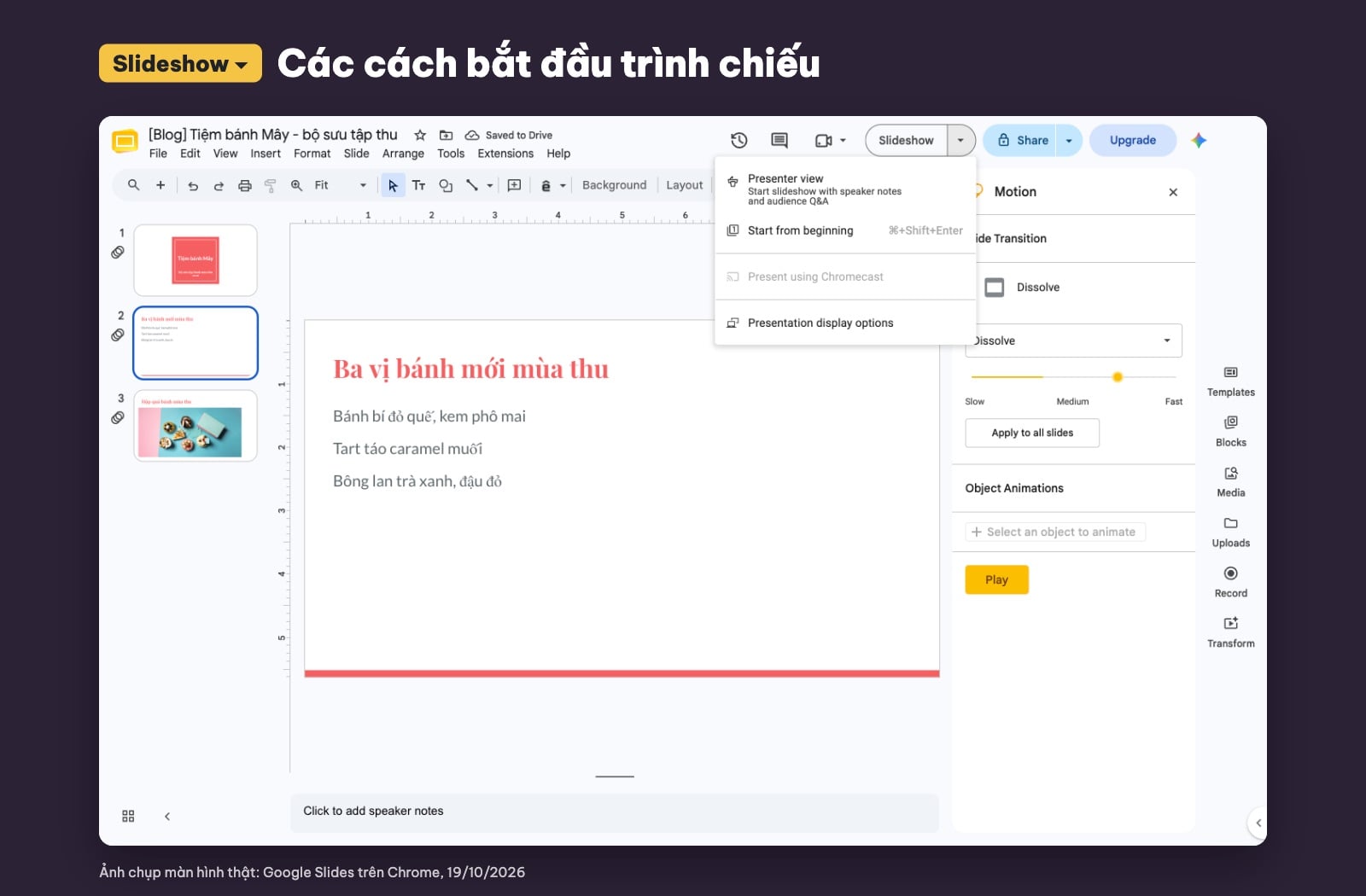Click the Slideshow button
The image size is (1366, 896).
tap(907, 141)
